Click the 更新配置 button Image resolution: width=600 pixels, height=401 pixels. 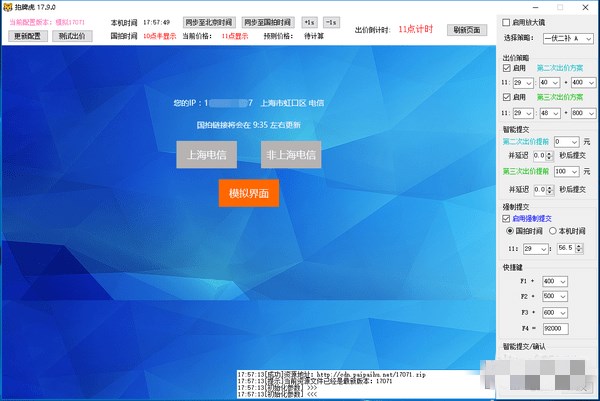point(28,36)
